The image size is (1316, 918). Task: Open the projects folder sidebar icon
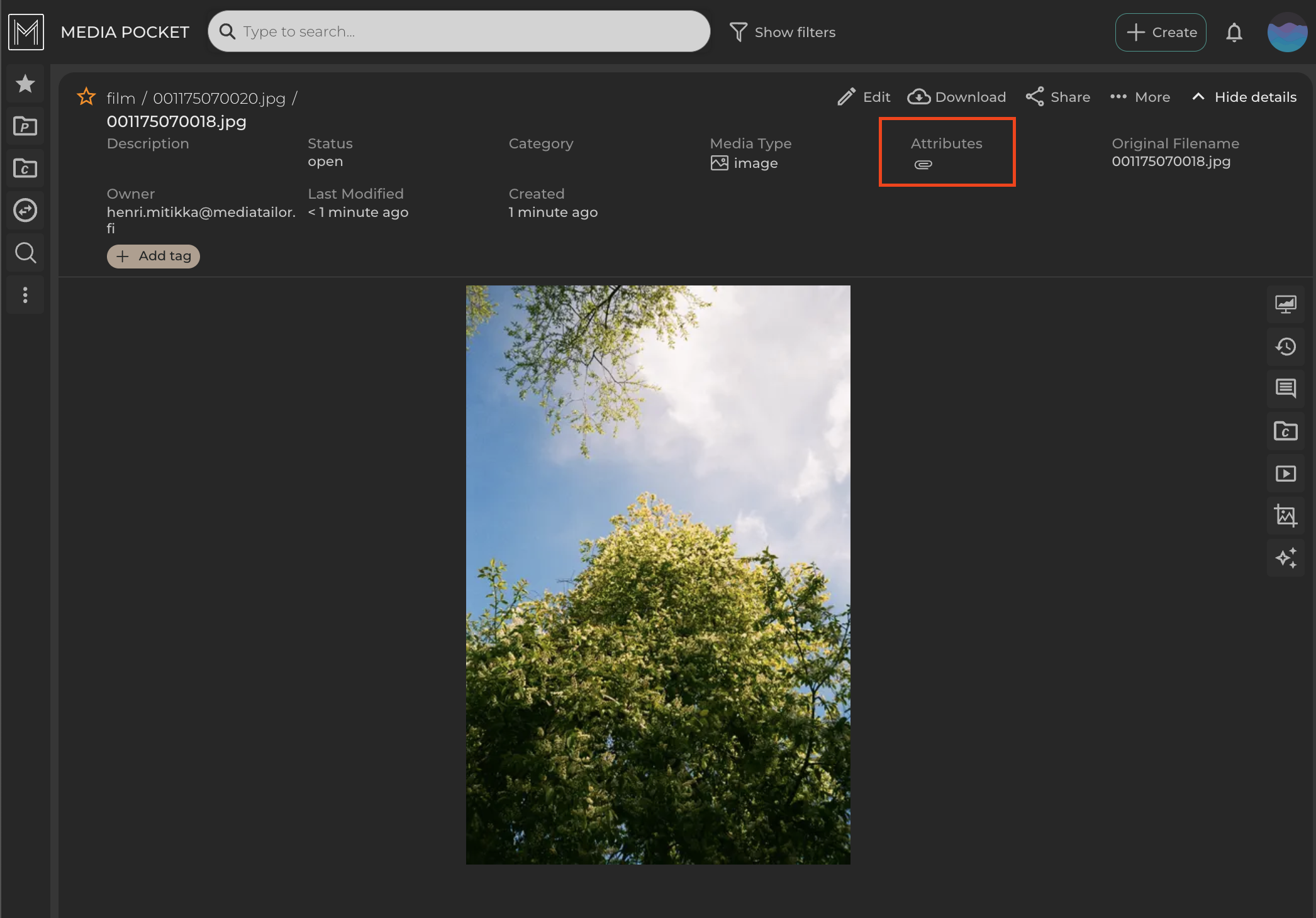[25, 126]
